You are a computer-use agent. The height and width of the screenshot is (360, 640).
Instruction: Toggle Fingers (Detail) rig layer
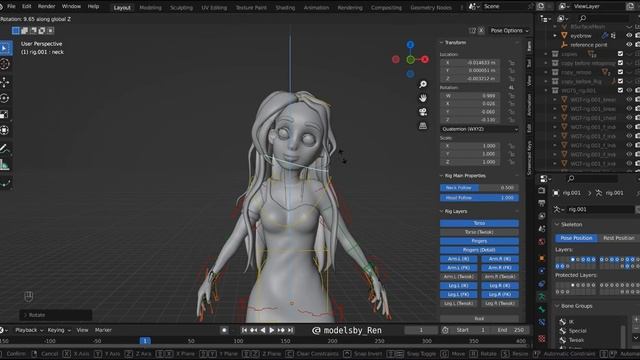click(x=479, y=250)
